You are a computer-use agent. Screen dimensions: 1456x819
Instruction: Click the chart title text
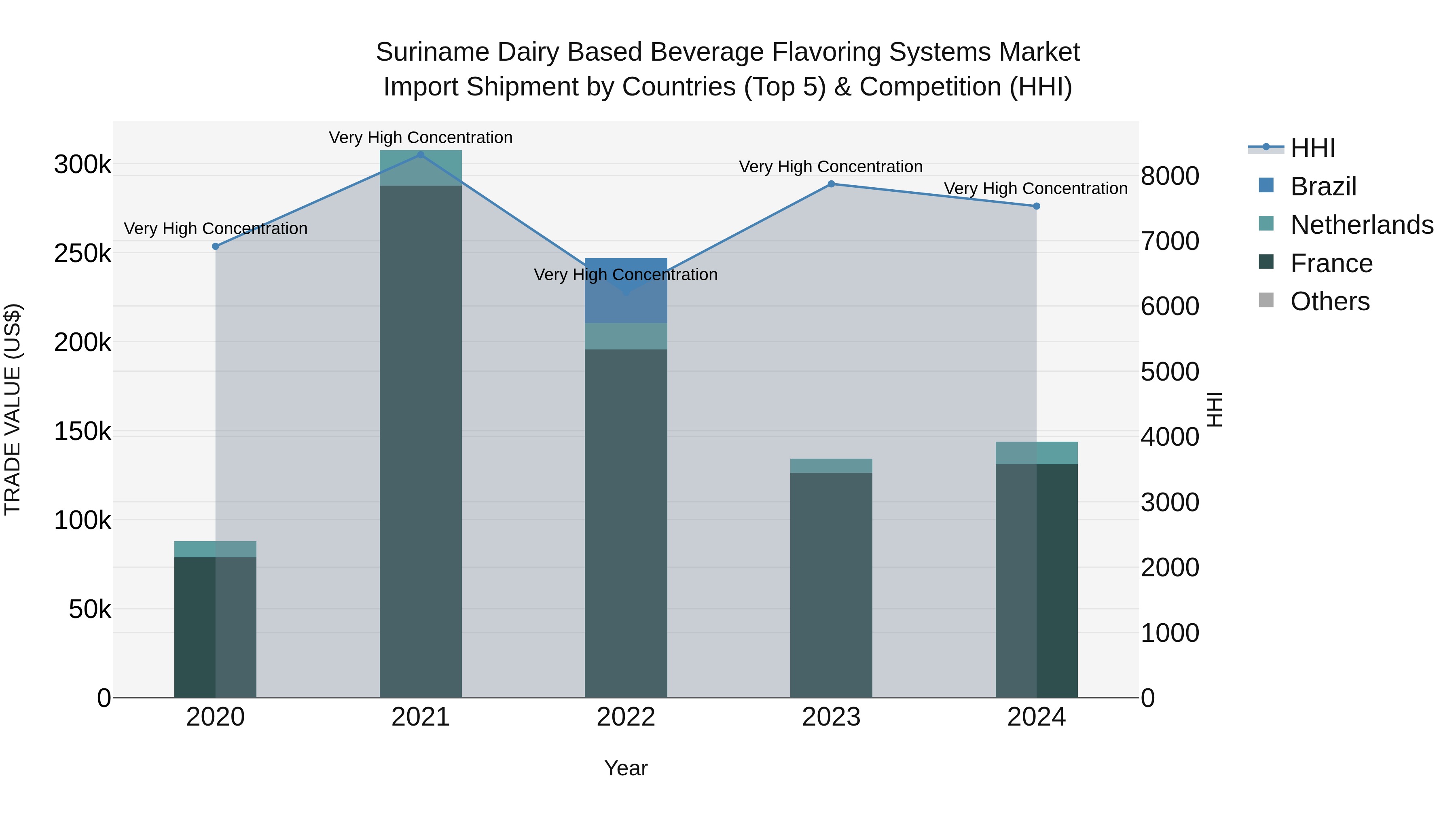tap(728, 69)
